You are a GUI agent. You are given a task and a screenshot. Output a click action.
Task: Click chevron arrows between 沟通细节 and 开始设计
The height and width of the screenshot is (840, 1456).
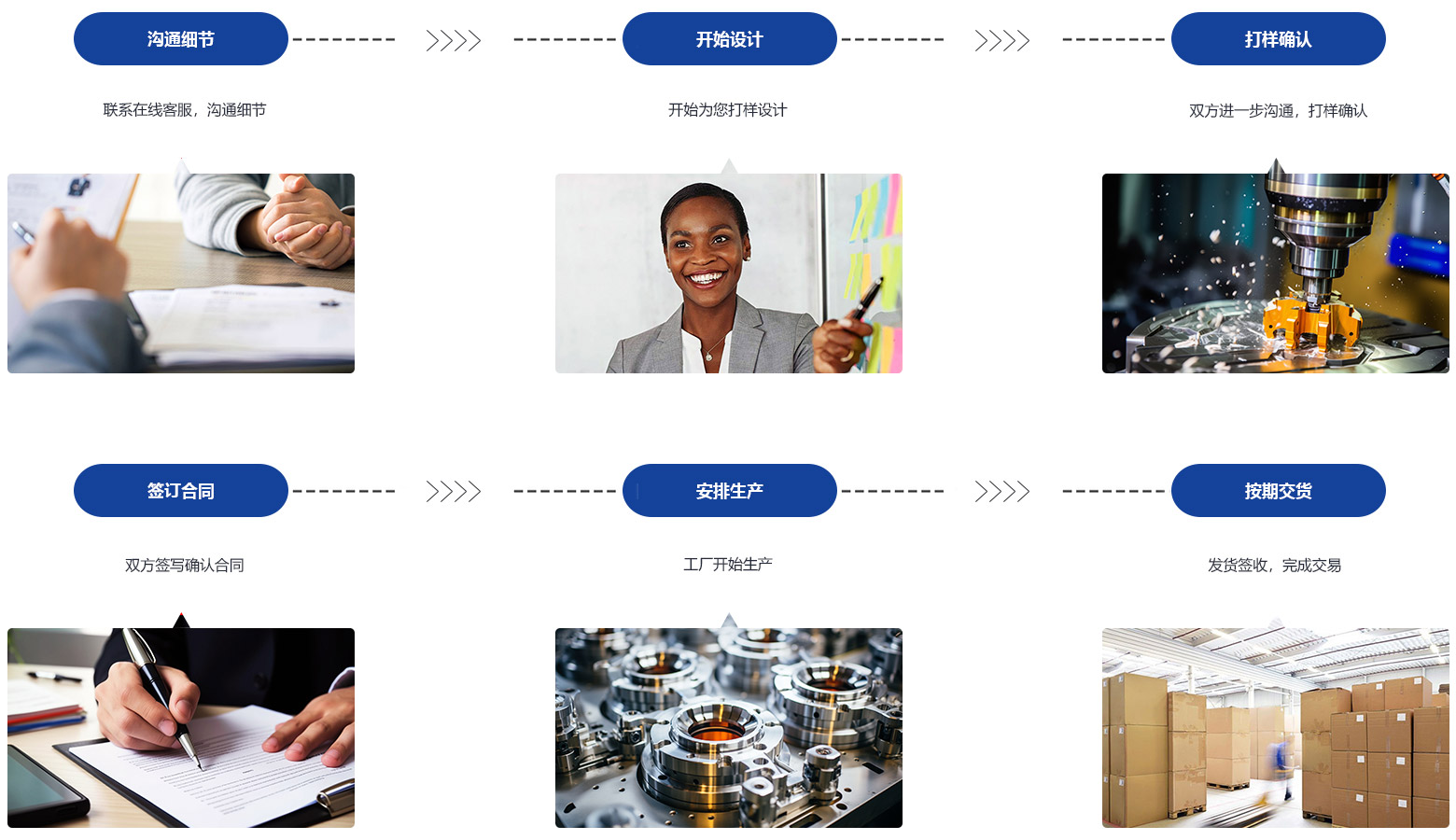click(454, 40)
